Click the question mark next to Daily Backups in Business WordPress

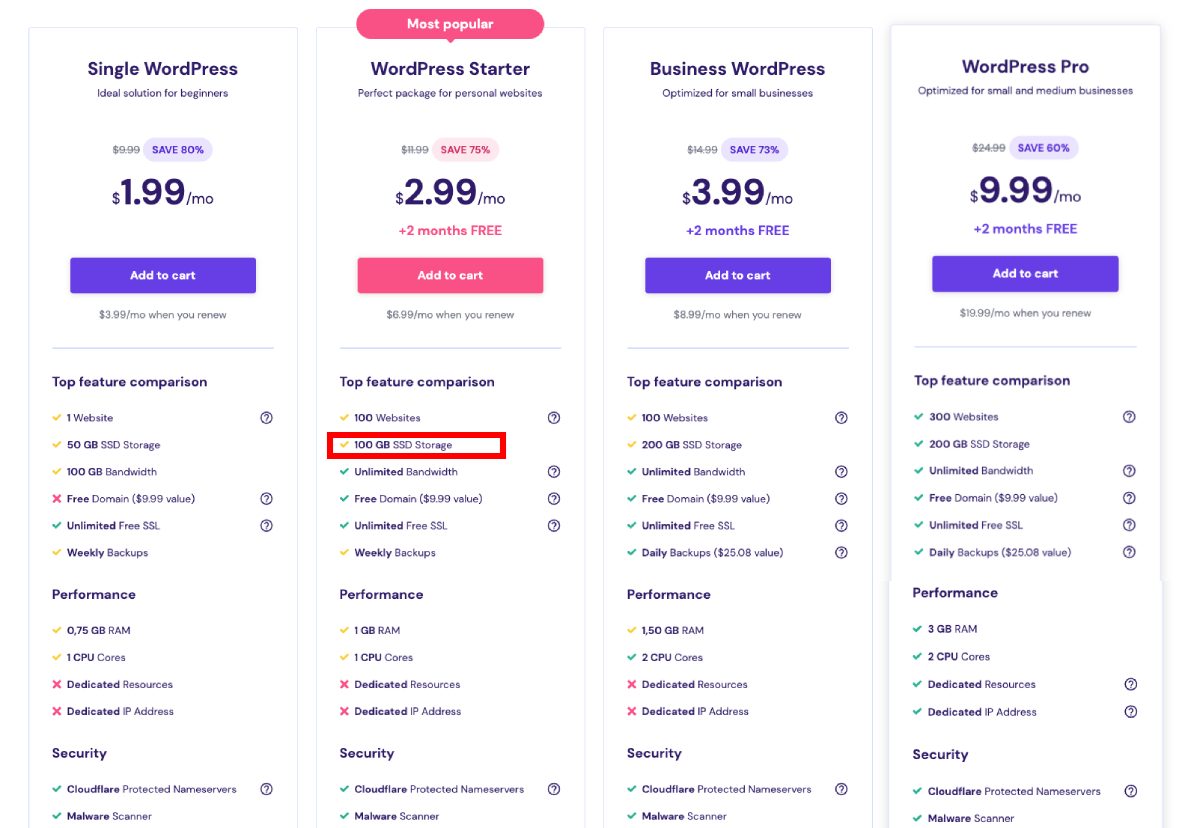tap(841, 552)
